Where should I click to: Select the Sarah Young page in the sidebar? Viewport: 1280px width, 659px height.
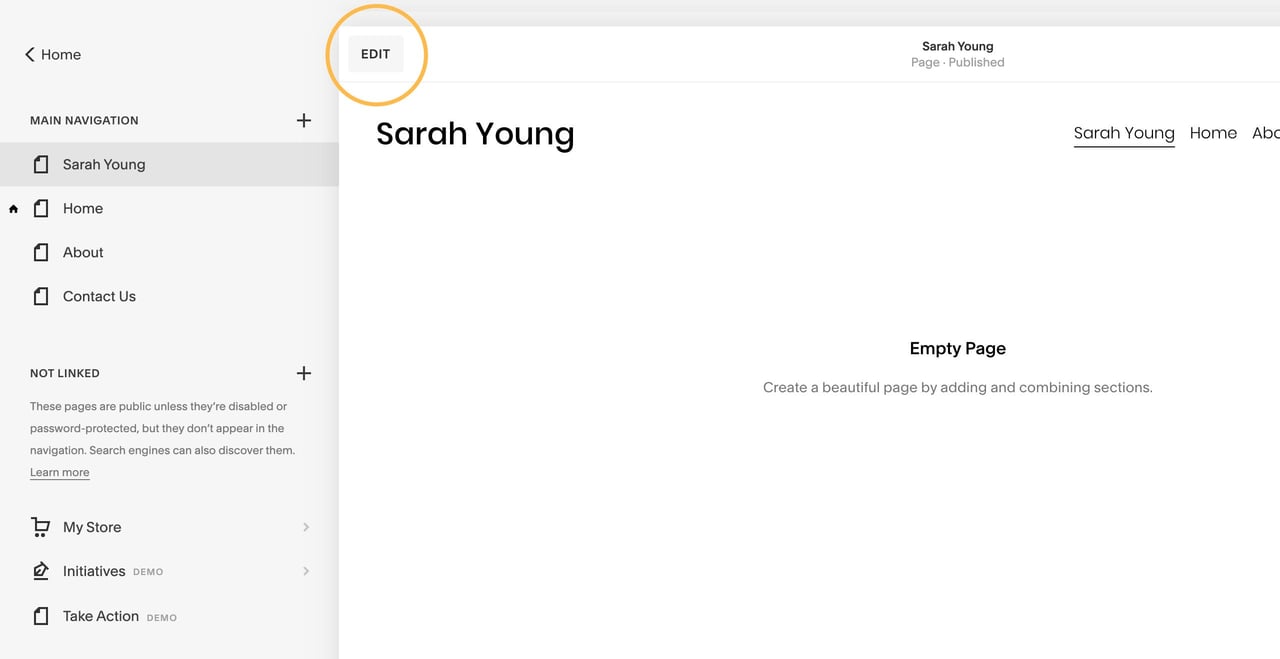(x=103, y=164)
